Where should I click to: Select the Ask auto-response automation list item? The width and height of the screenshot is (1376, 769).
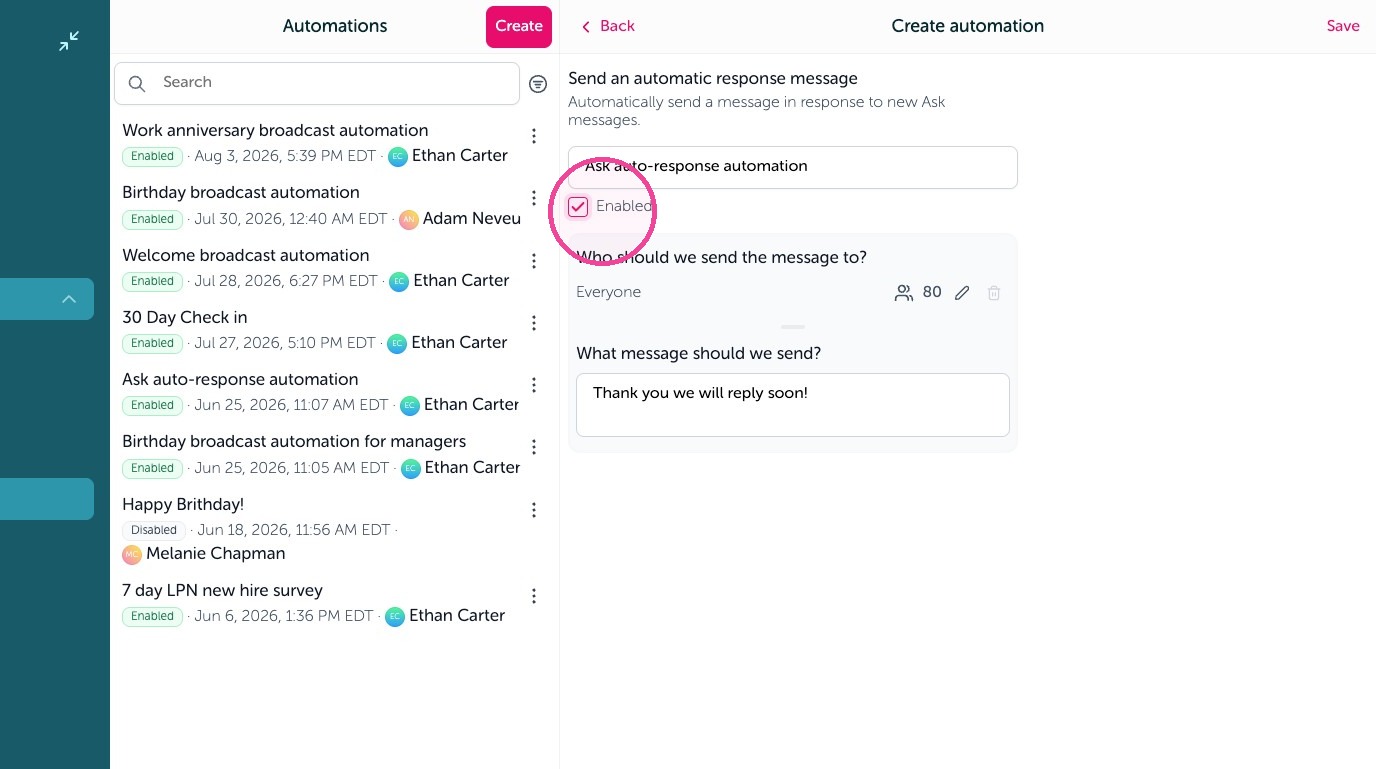[320, 392]
